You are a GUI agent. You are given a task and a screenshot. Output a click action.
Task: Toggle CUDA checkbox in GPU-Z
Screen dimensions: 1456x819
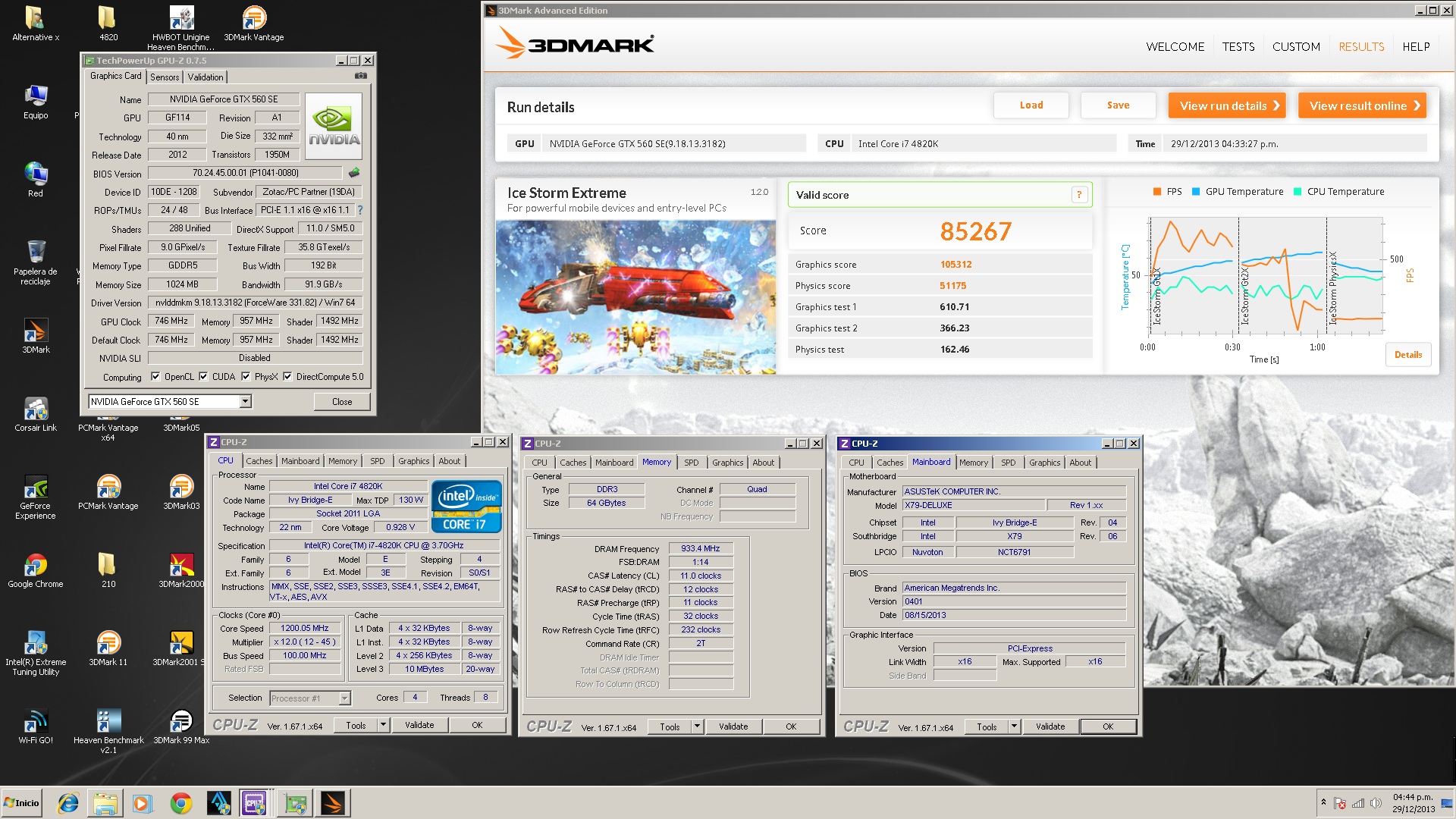(x=203, y=376)
